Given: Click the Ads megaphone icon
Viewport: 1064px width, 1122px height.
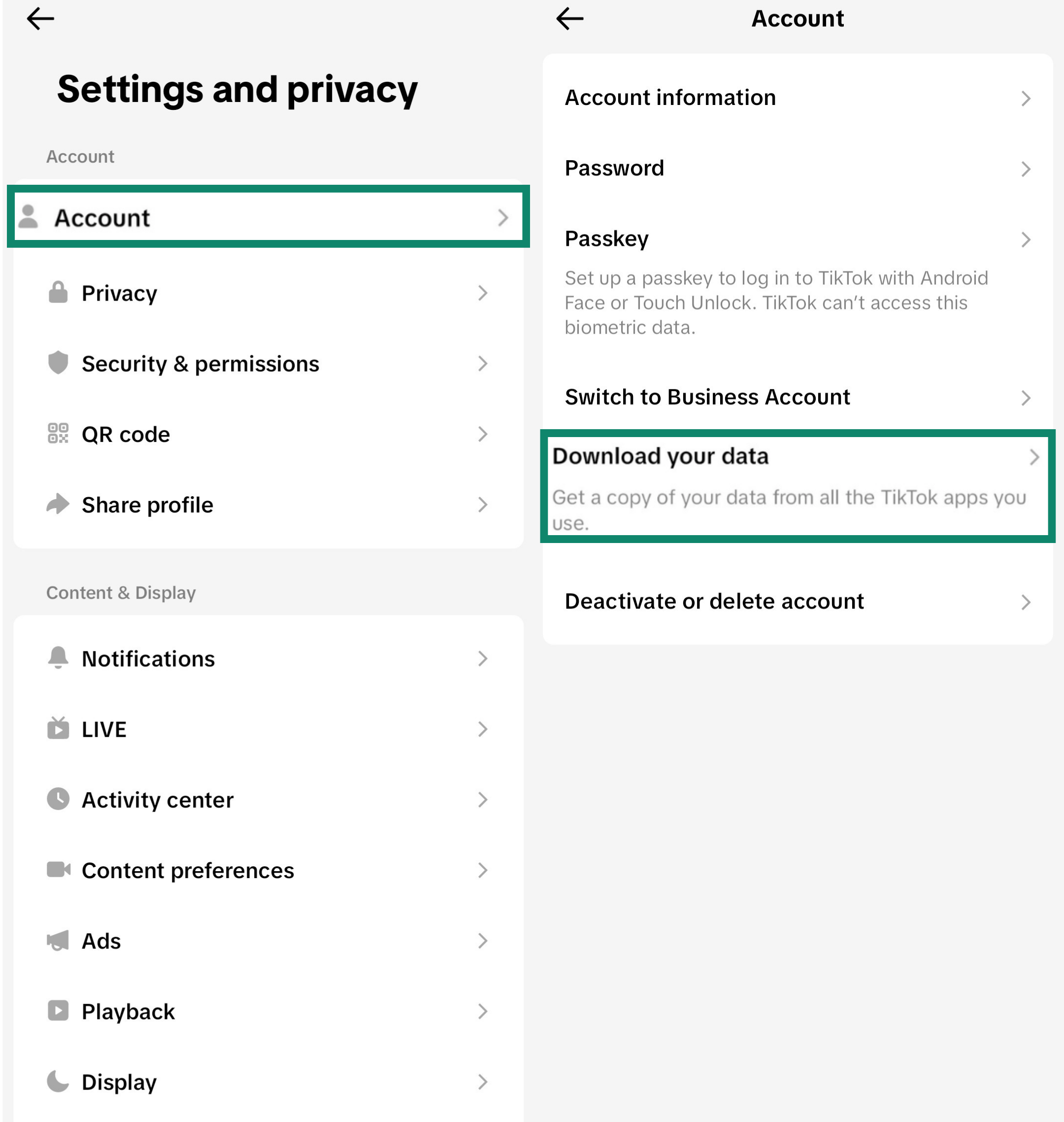Looking at the screenshot, I should click(58, 941).
